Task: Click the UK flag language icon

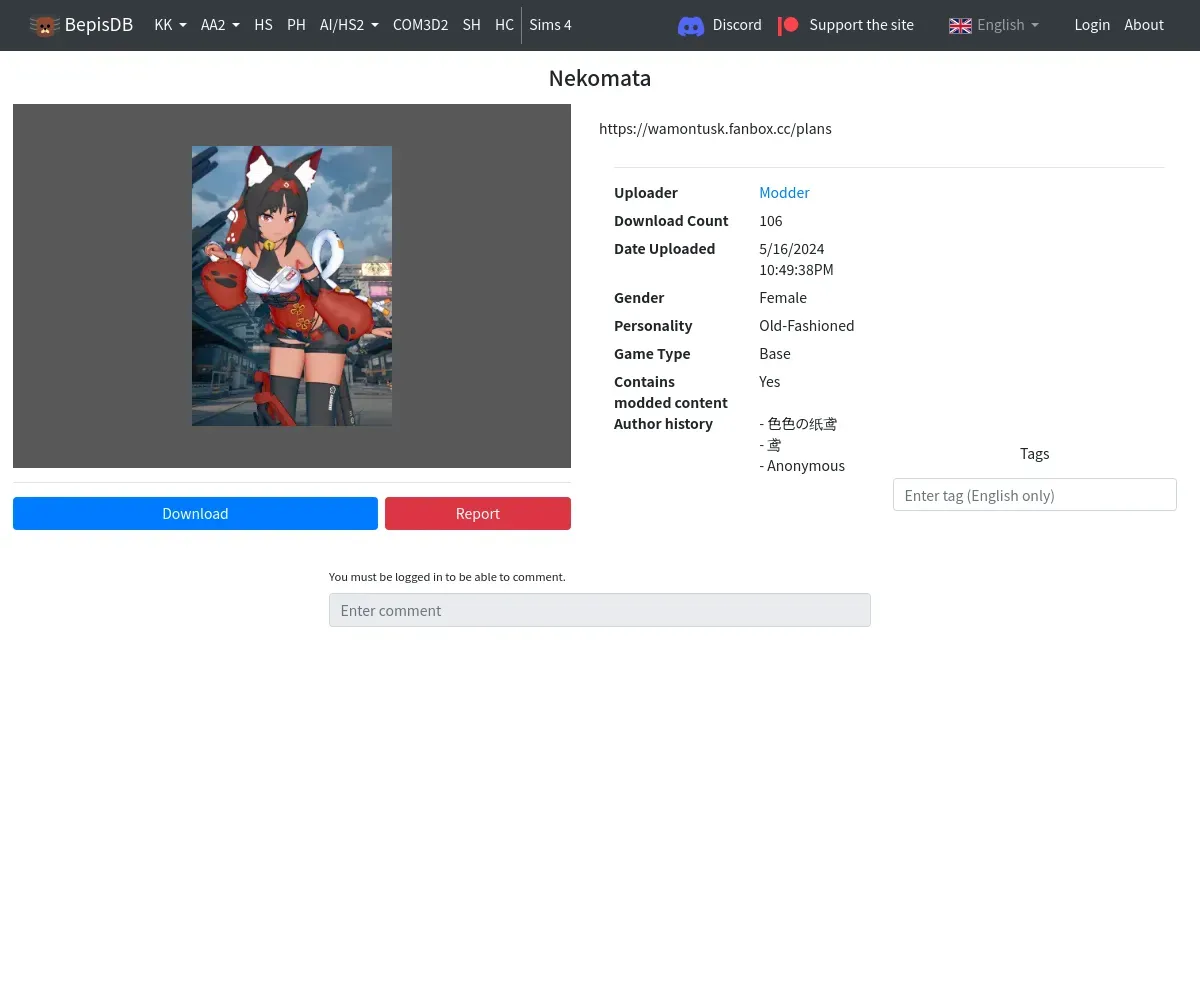Action: pyautogui.click(x=960, y=25)
